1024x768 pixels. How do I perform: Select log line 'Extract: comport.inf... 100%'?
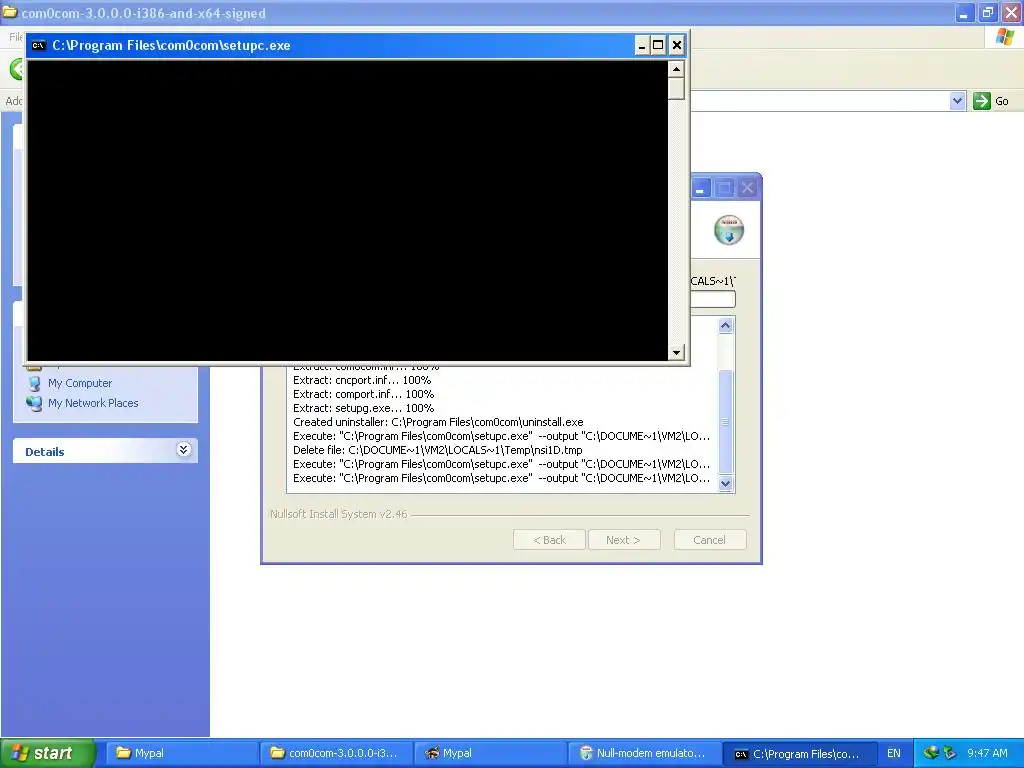tap(364, 394)
